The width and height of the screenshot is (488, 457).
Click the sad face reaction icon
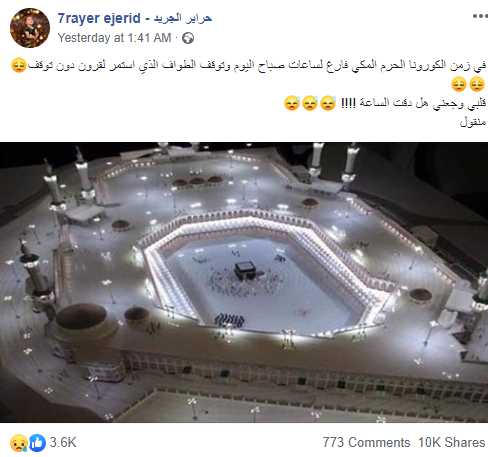(x=19, y=443)
